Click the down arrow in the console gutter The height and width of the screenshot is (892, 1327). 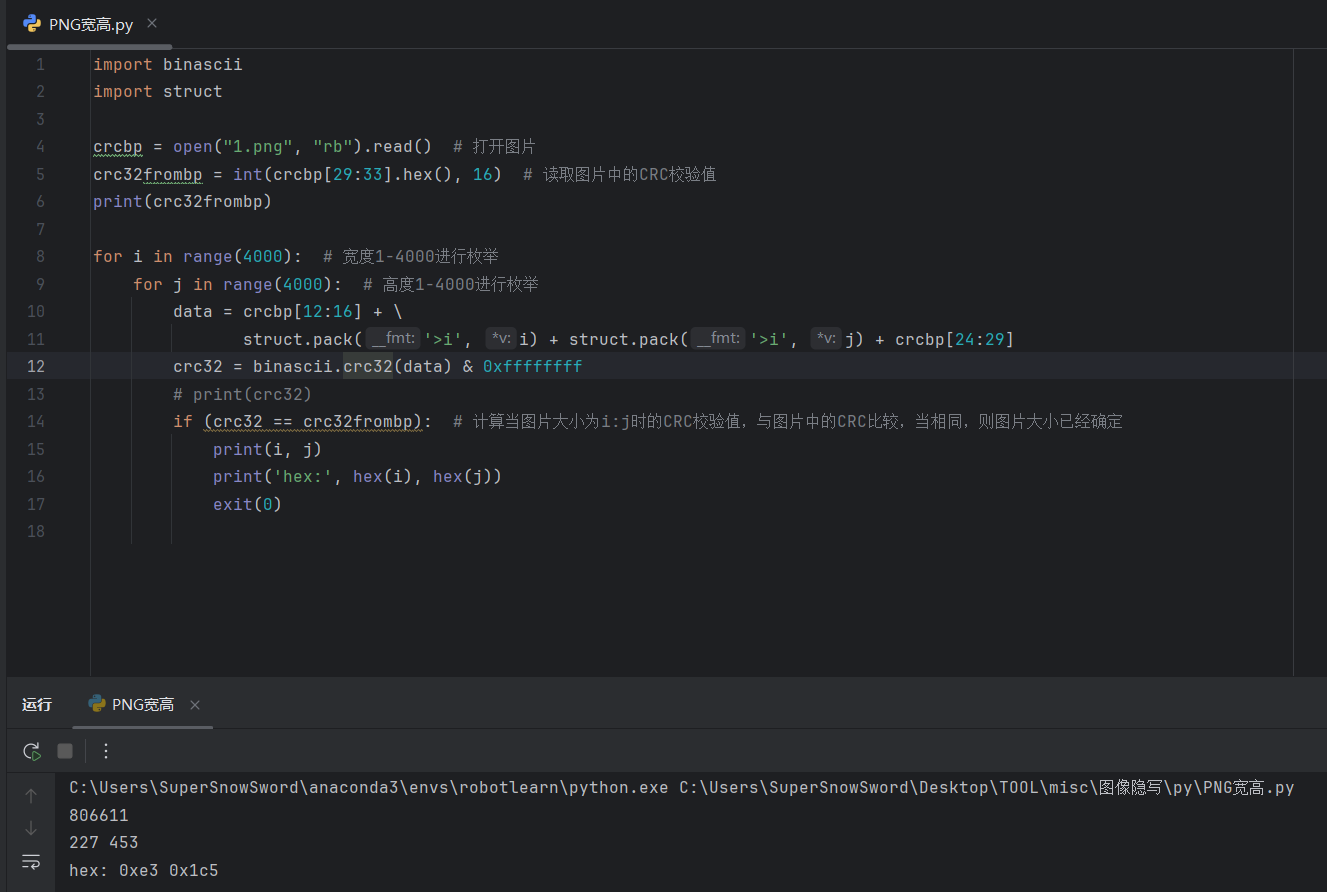click(x=31, y=828)
